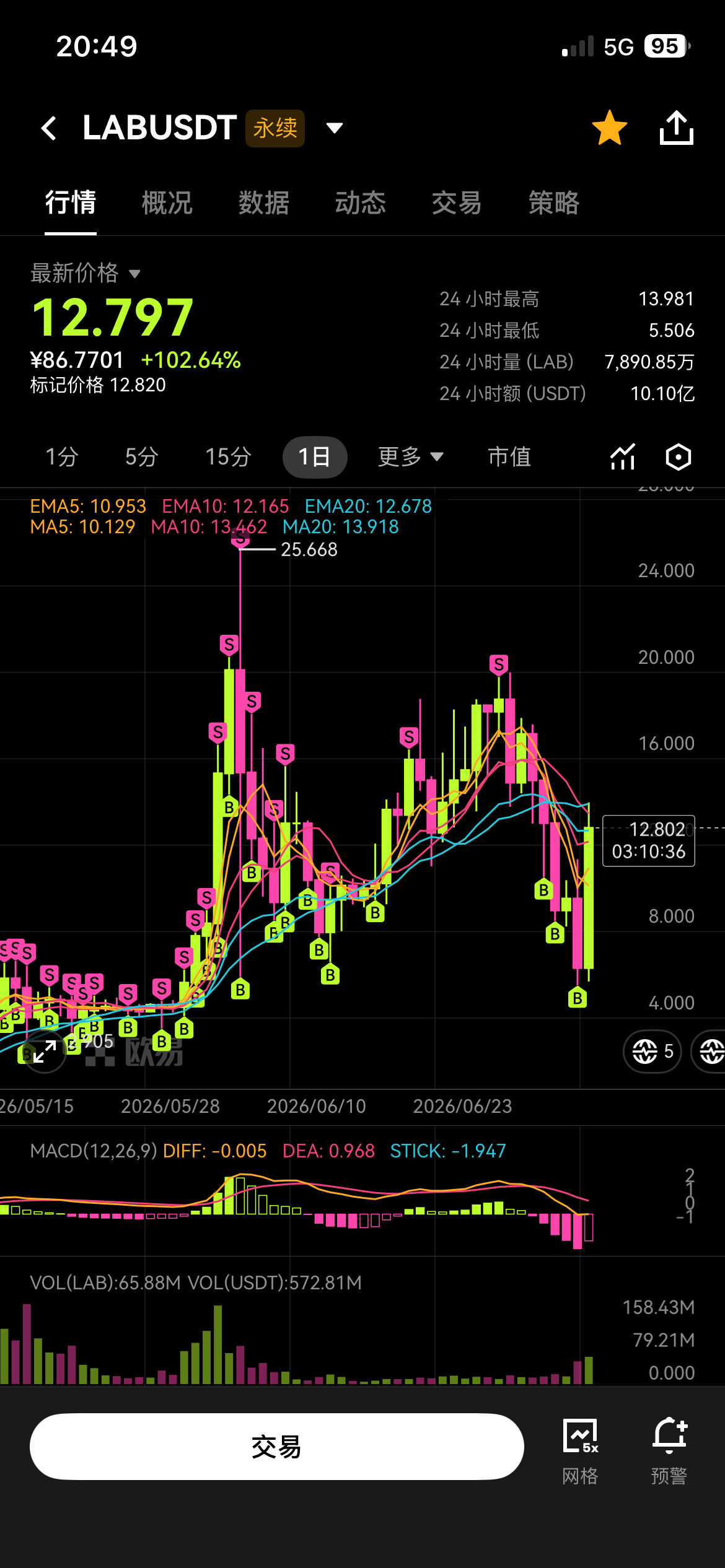Tap the 25.668 high price marker
The image size is (725, 1568).
(x=309, y=550)
